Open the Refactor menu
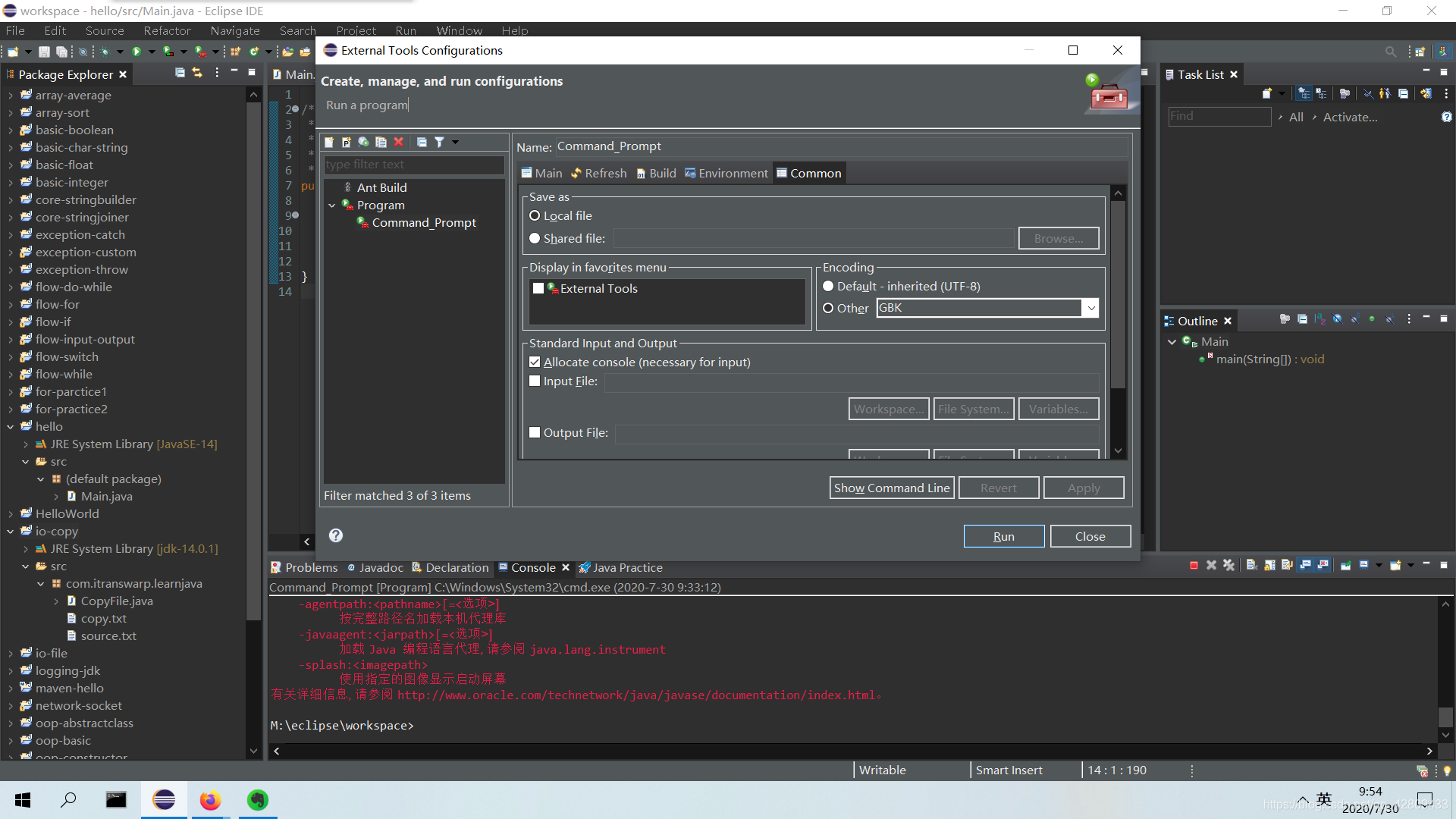Screen dimensions: 1456x819 (167, 30)
